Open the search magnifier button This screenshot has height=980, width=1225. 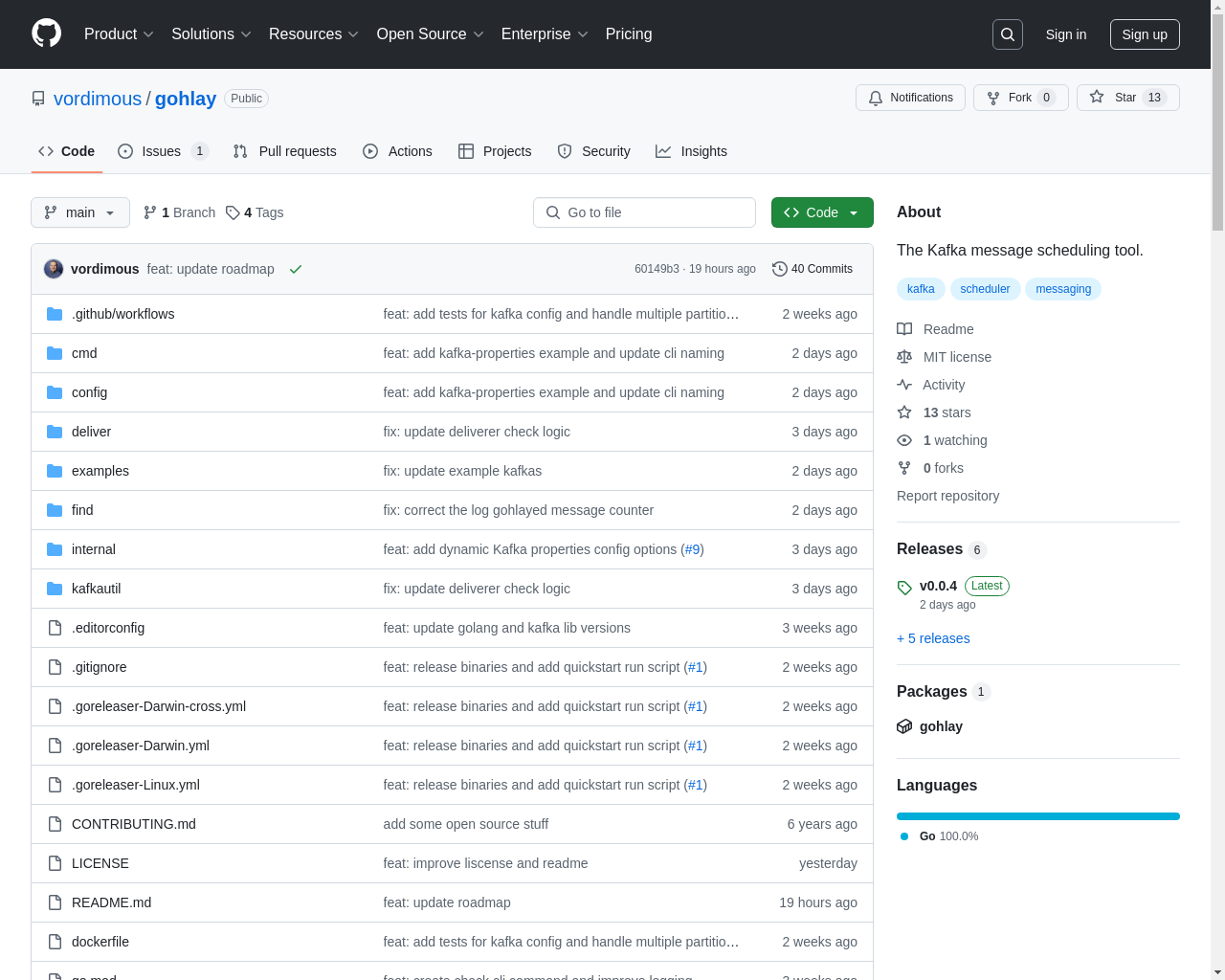1008,34
